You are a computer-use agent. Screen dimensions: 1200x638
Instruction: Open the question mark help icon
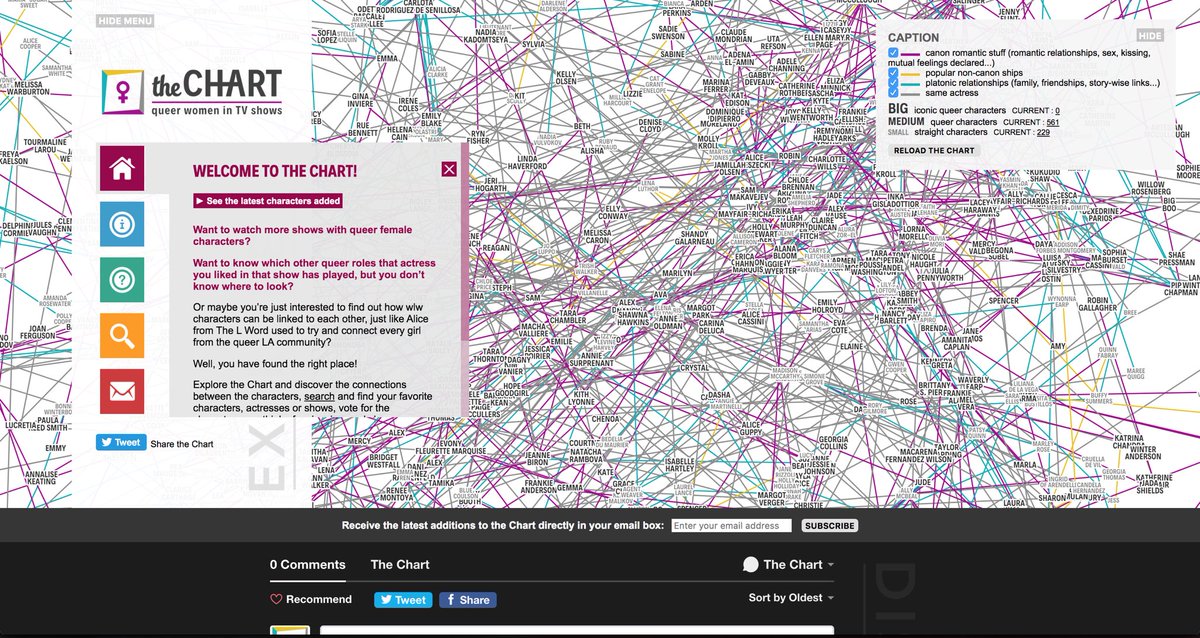point(122,280)
